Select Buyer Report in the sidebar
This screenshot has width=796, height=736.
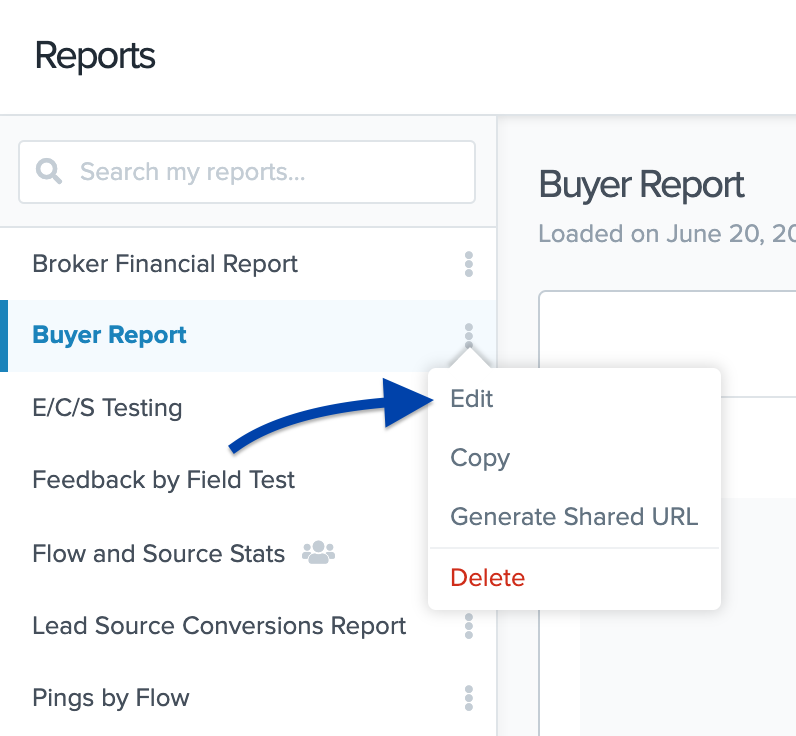(110, 335)
